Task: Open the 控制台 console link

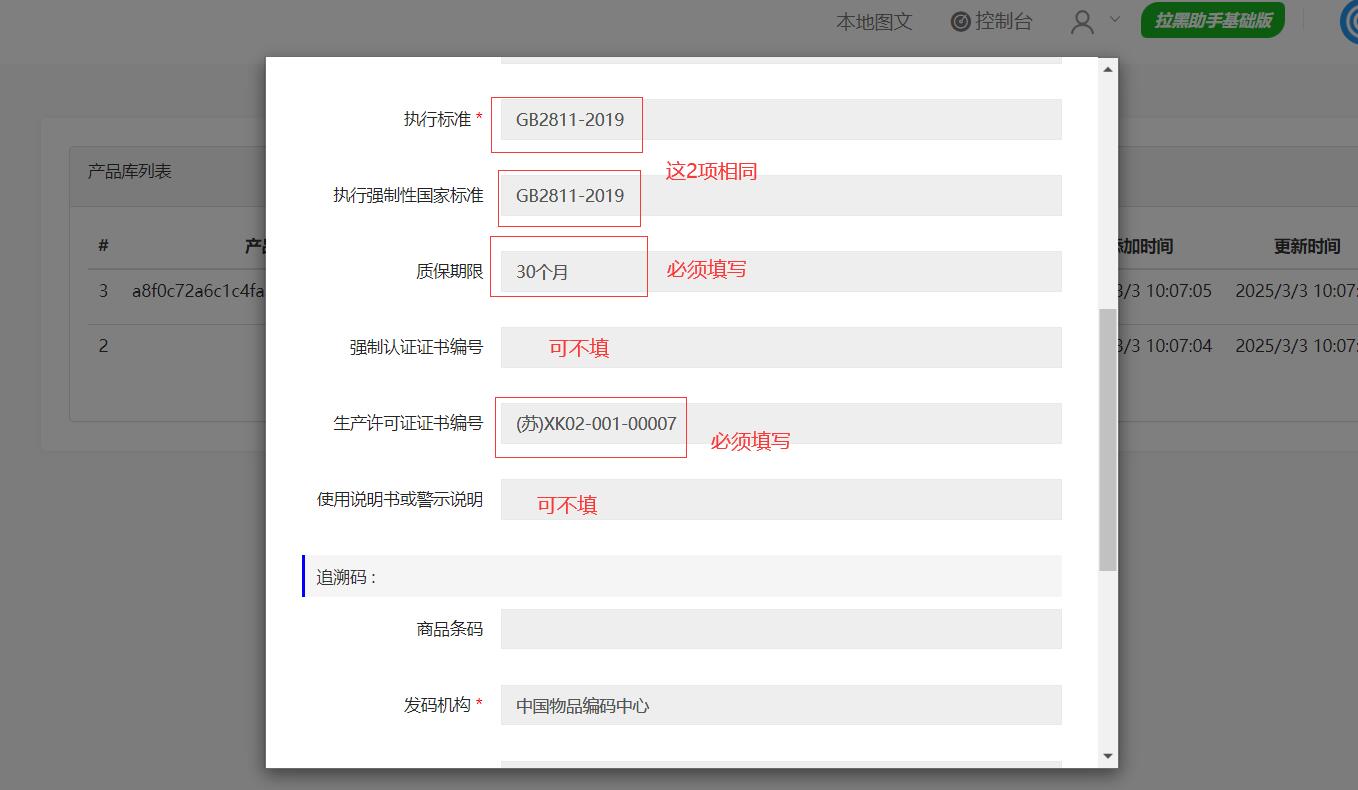Action: [991, 21]
